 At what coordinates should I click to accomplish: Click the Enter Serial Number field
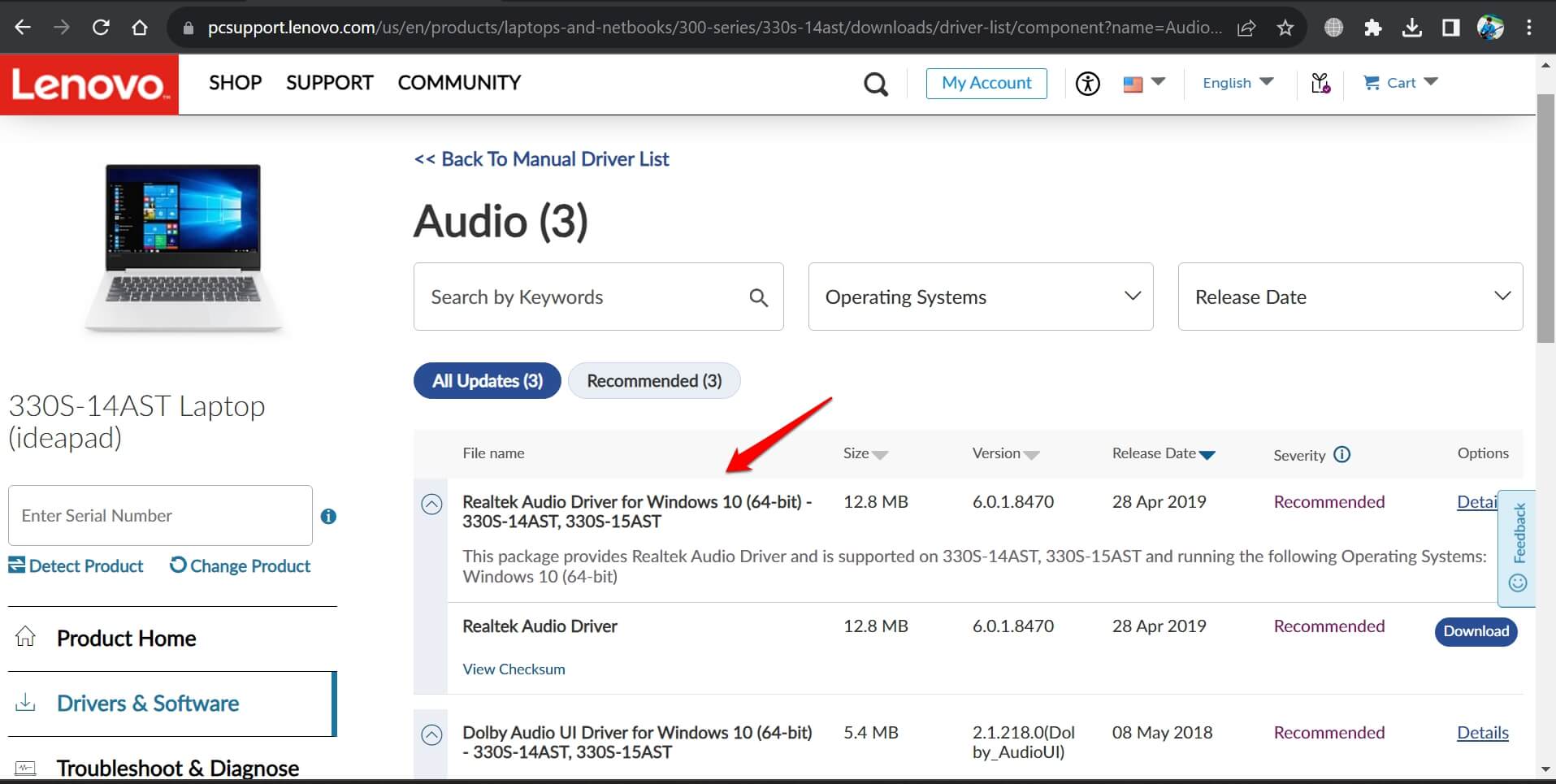tap(160, 516)
